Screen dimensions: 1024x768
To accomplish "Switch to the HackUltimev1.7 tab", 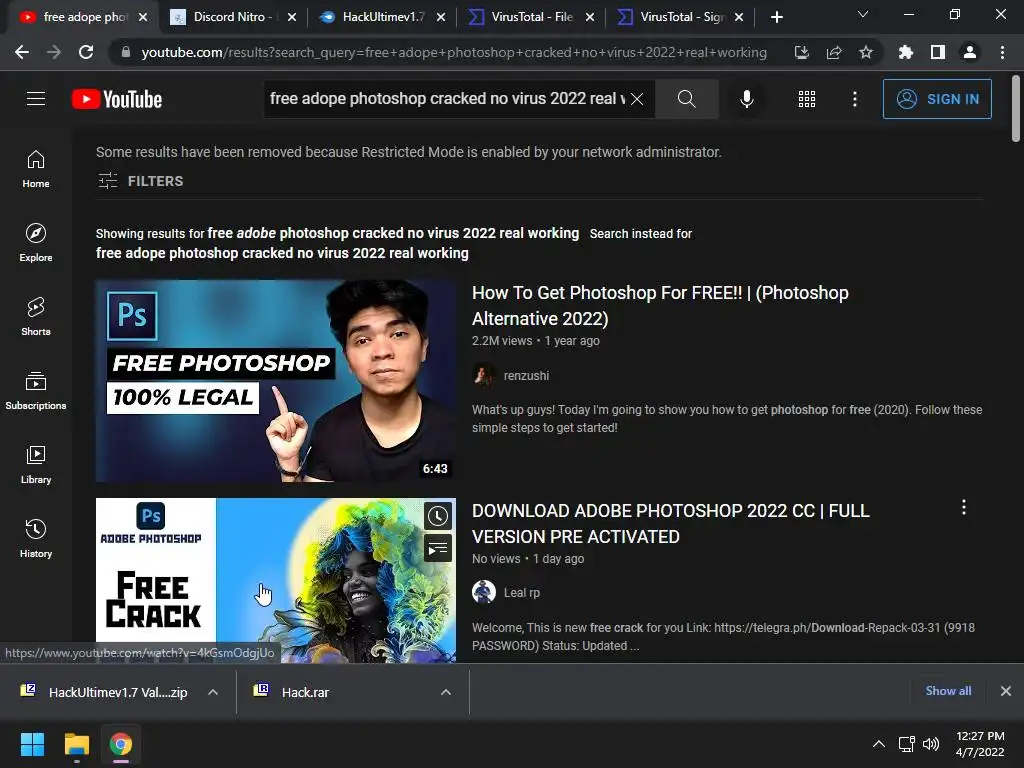I will click(383, 17).
